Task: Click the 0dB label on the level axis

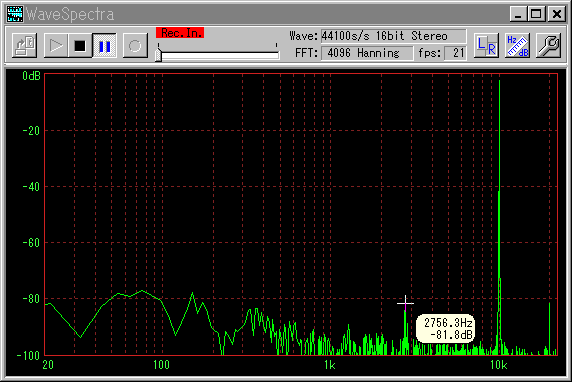Action: coord(31,76)
